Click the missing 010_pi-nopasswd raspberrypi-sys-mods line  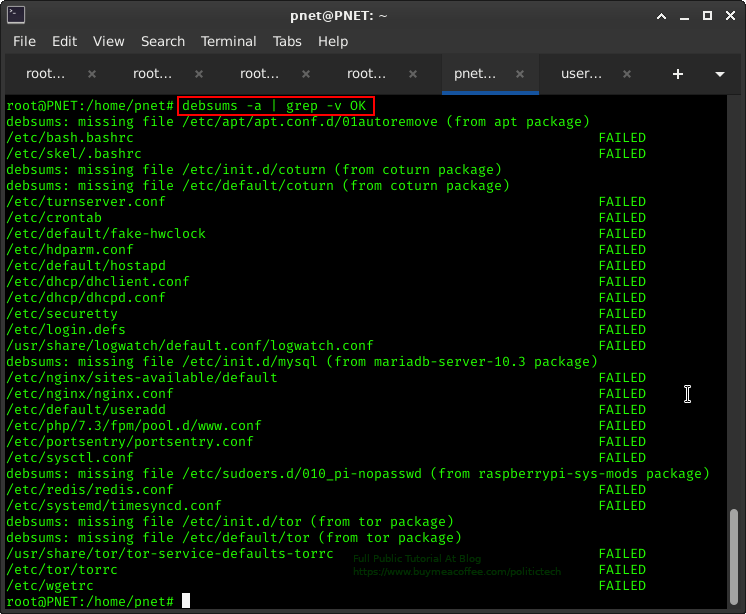click(x=358, y=474)
